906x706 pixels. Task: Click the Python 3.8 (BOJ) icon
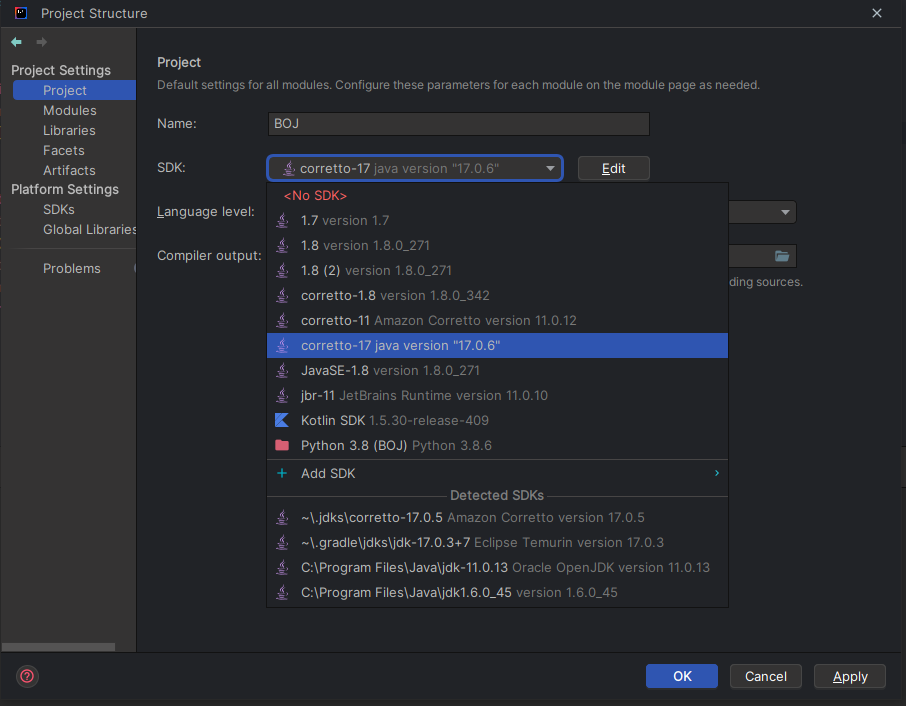[282, 445]
